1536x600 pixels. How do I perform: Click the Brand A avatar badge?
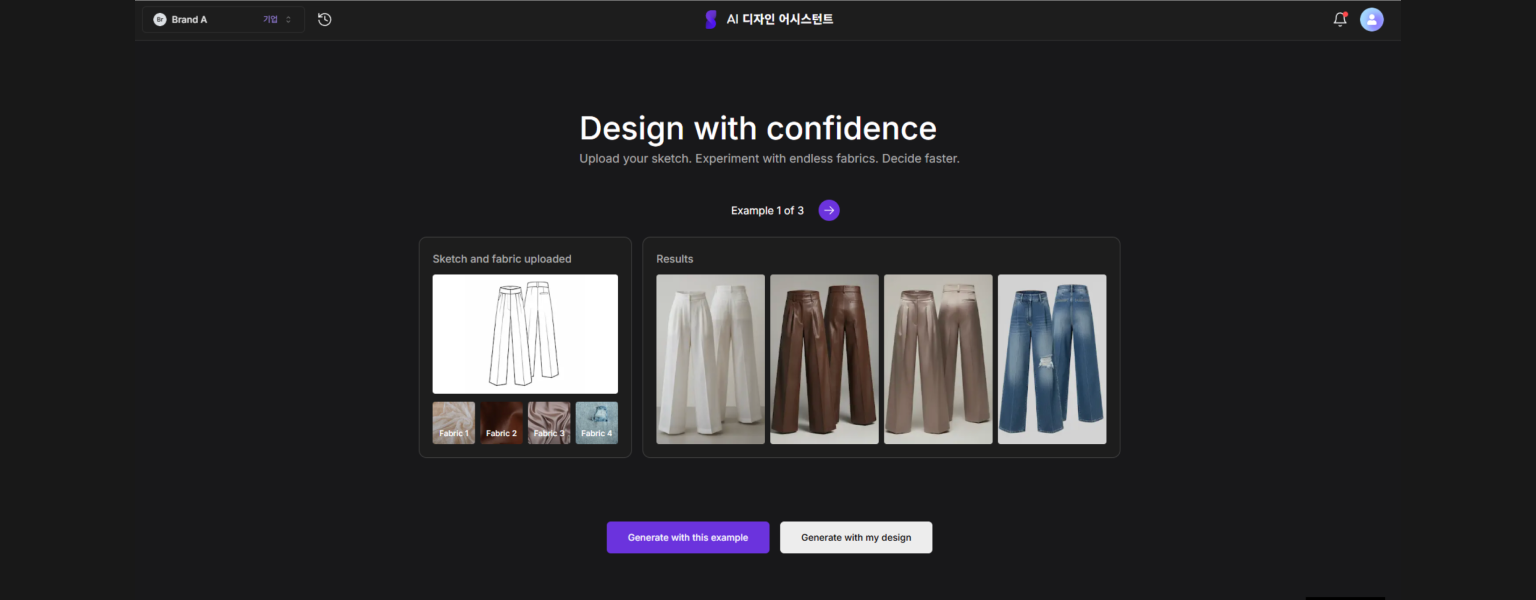[160, 20]
